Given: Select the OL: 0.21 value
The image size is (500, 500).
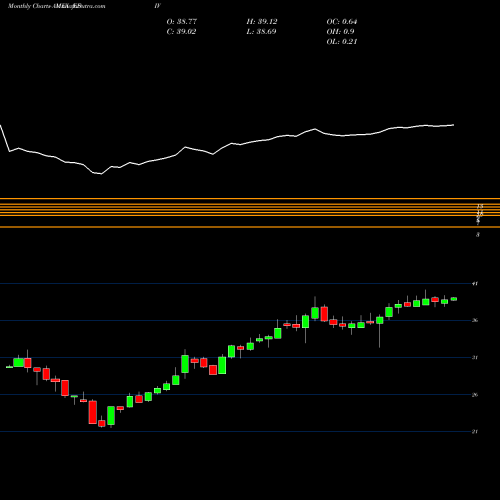Looking at the screenshot, I should click(x=342, y=42).
